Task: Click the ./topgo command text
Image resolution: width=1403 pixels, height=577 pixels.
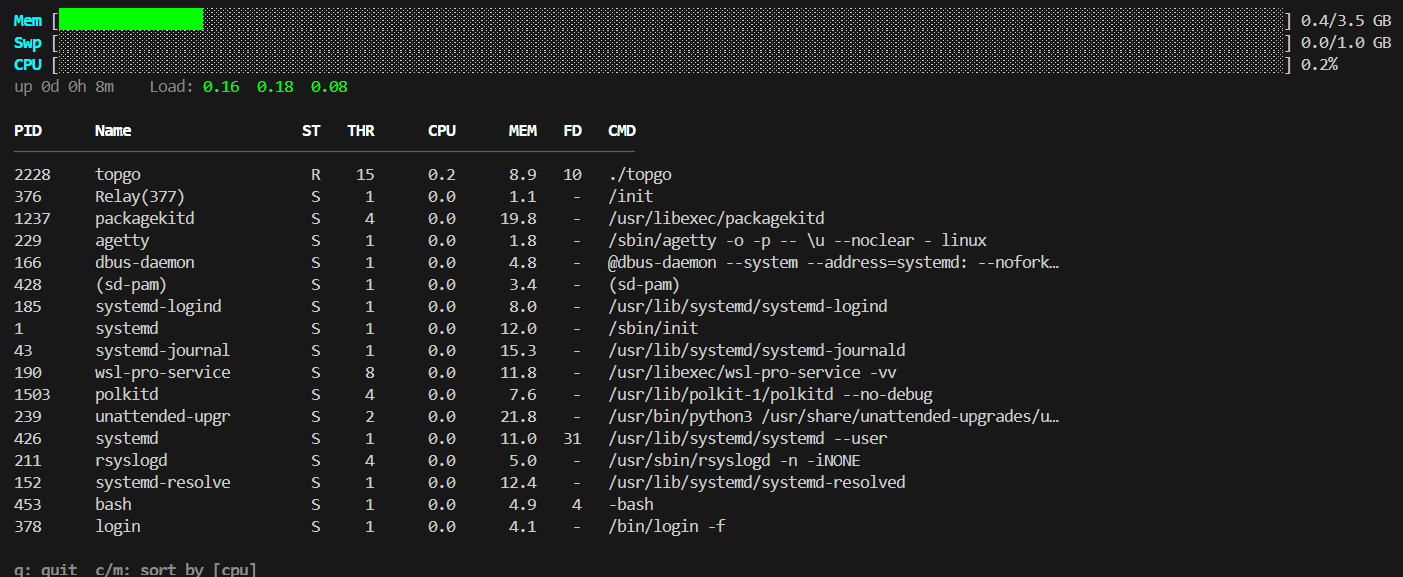Action: click(x=640, y=175)
